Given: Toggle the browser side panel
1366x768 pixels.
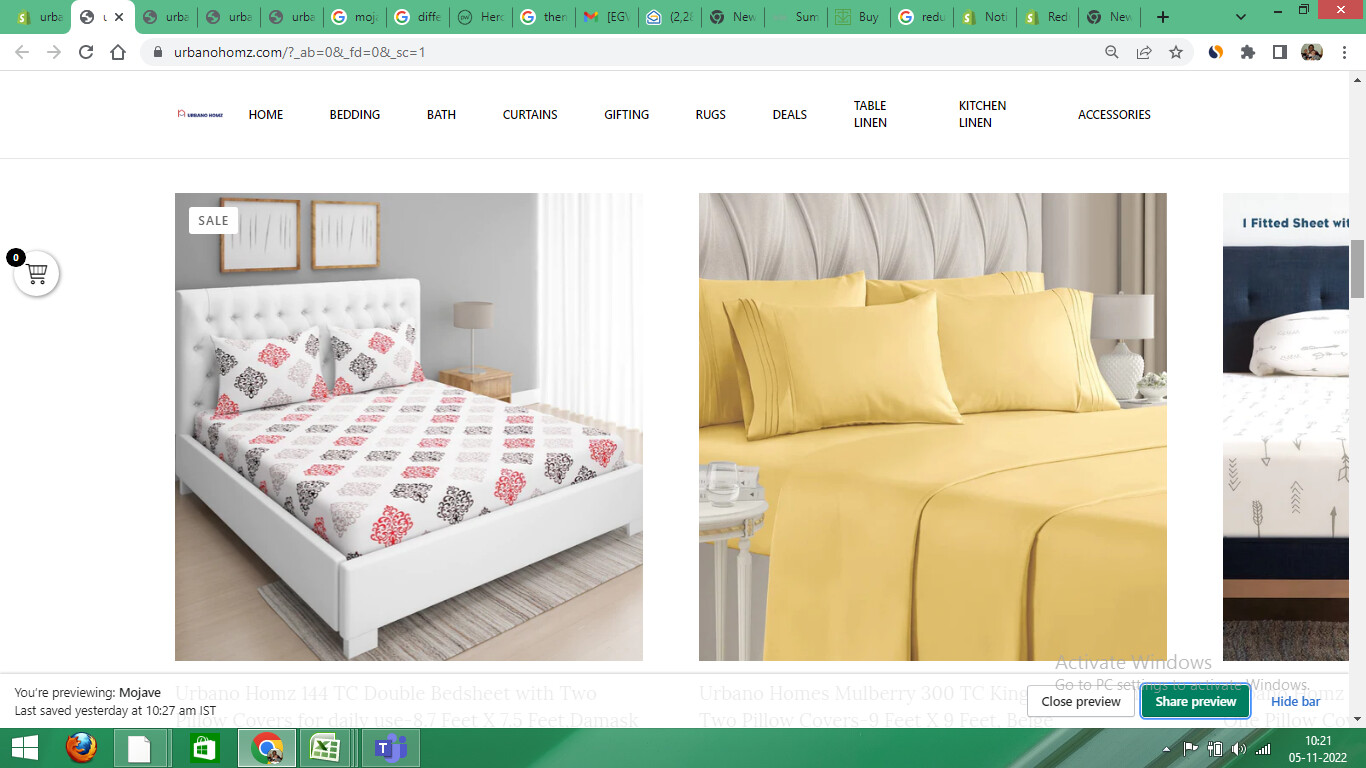Looking at the screenshot, I should pos(1280,52).
